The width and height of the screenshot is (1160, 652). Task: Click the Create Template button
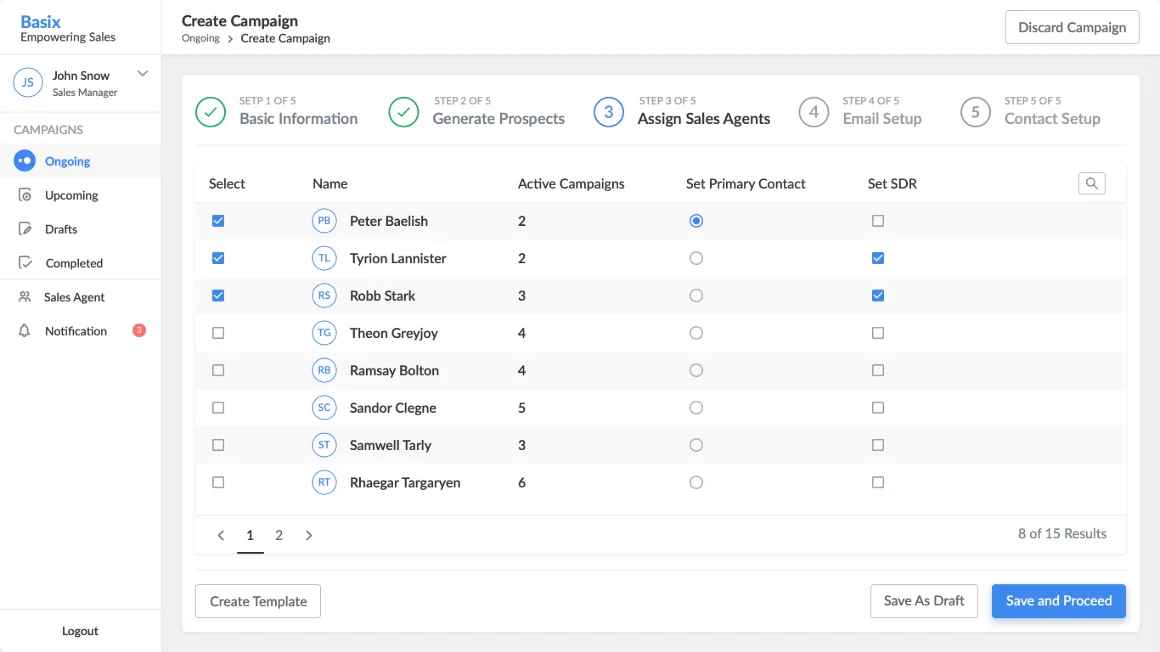tap(258, 601)
